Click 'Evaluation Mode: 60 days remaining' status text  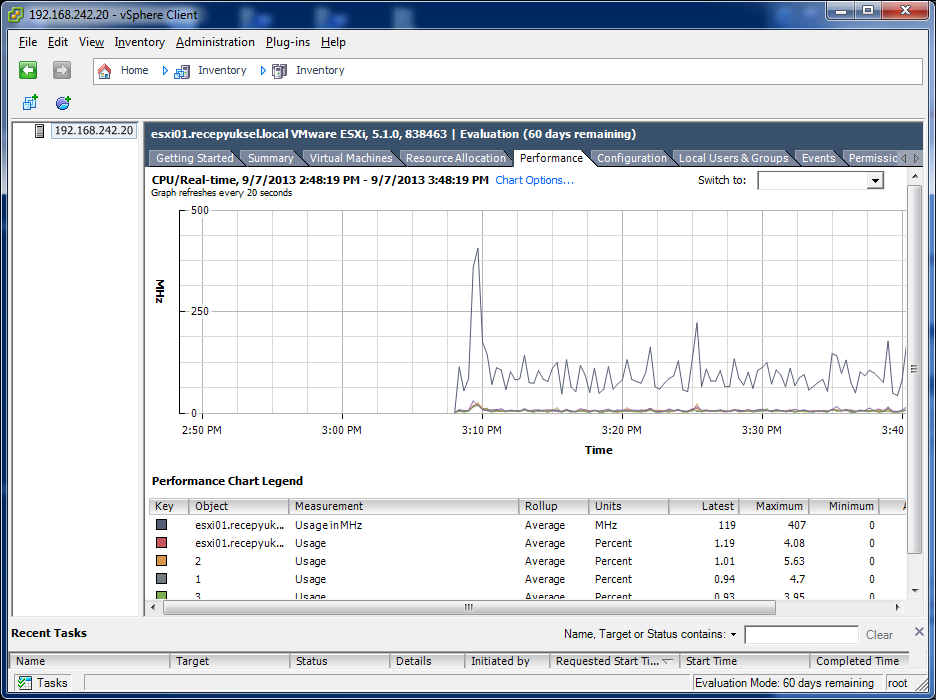[x=784, y=683]
